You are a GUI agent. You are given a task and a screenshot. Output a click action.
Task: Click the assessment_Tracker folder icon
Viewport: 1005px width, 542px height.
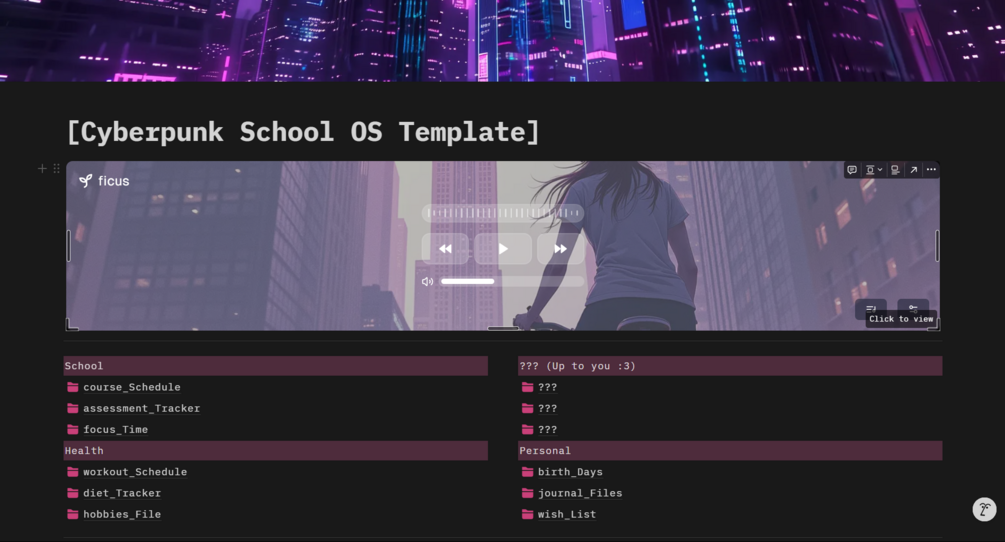72,408
